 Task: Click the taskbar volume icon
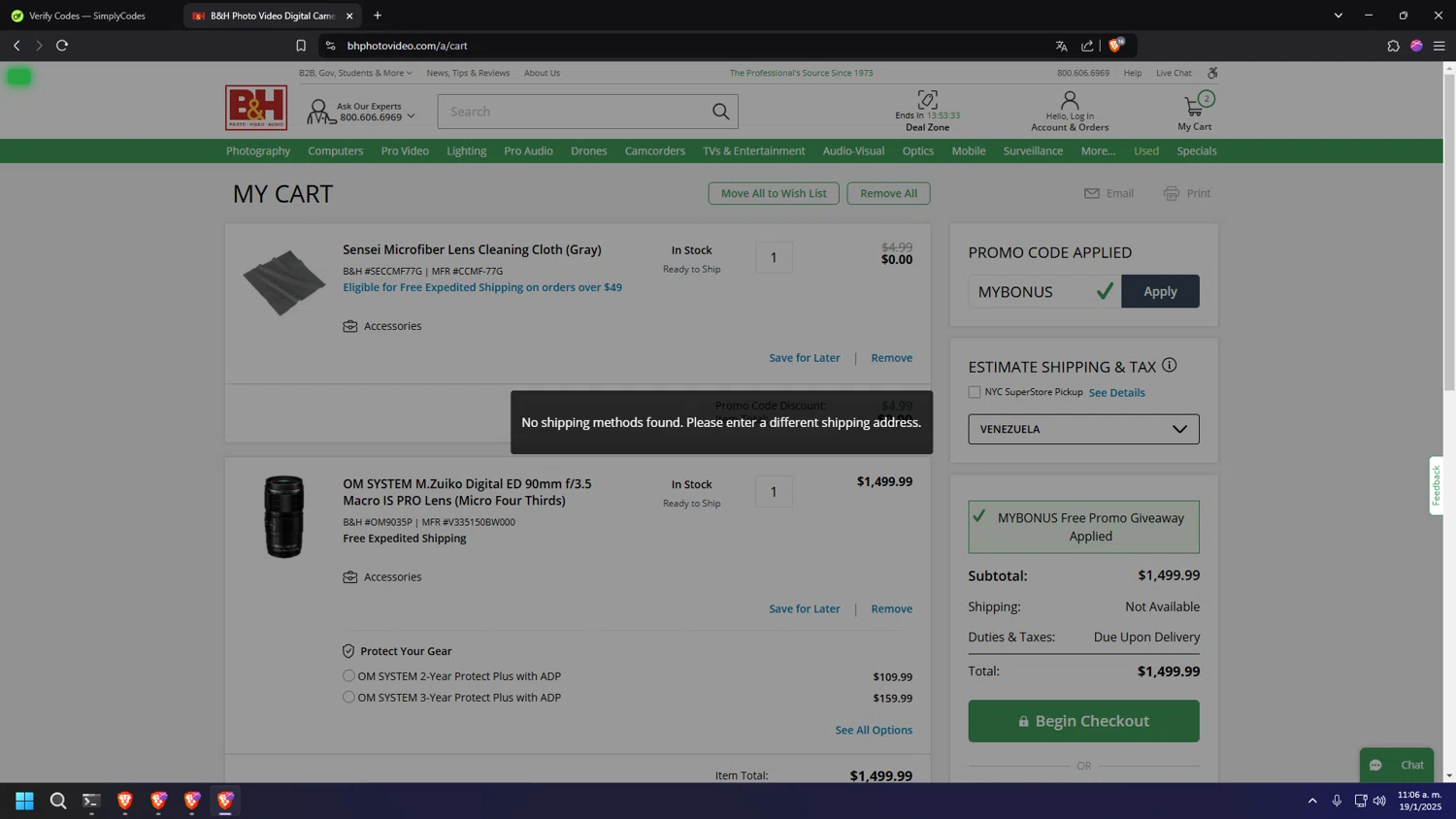coord(1379,801)
